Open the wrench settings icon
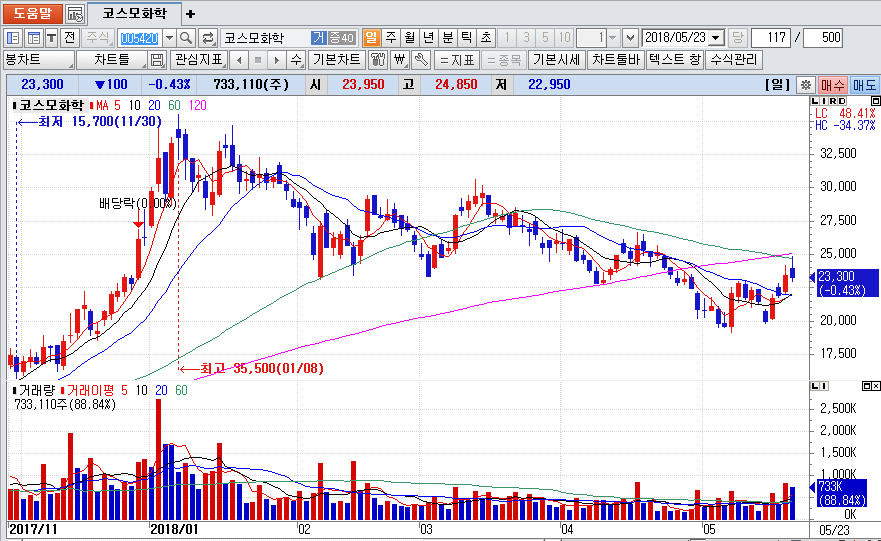This screenshot has height=541, width=881. (x=421, y=59)
